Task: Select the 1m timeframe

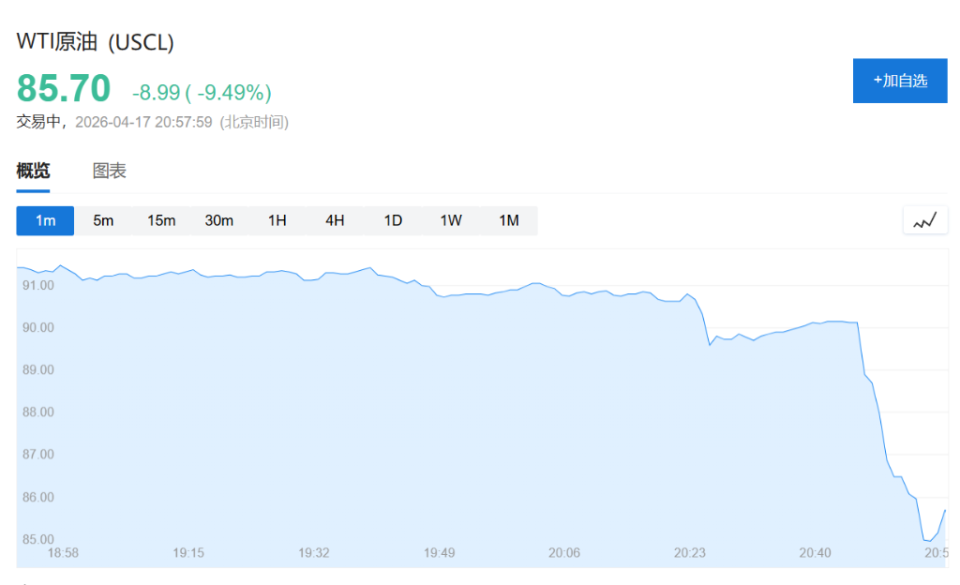Action: coord(45,221)
